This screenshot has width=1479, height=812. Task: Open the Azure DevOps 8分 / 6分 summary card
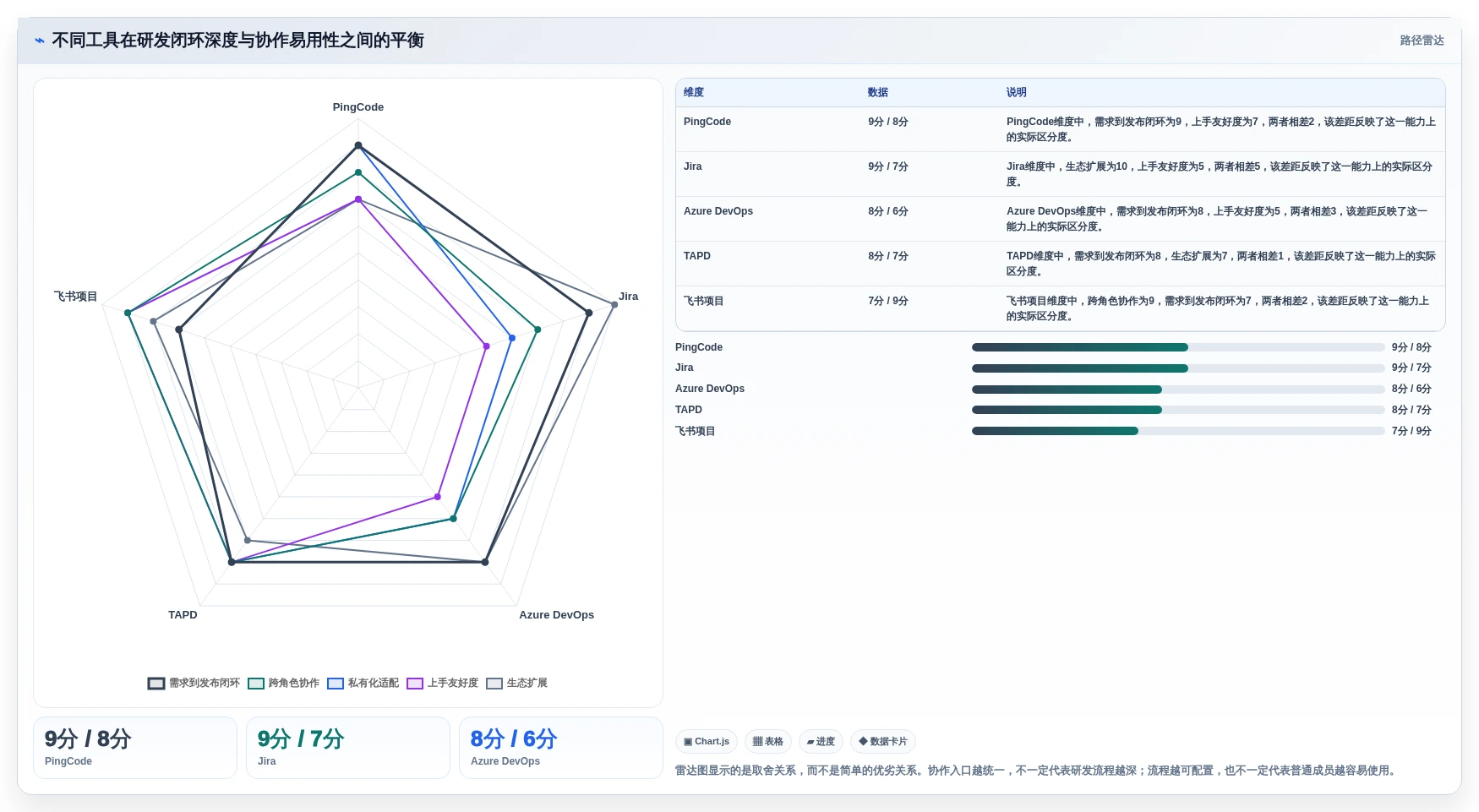(561, 748)
